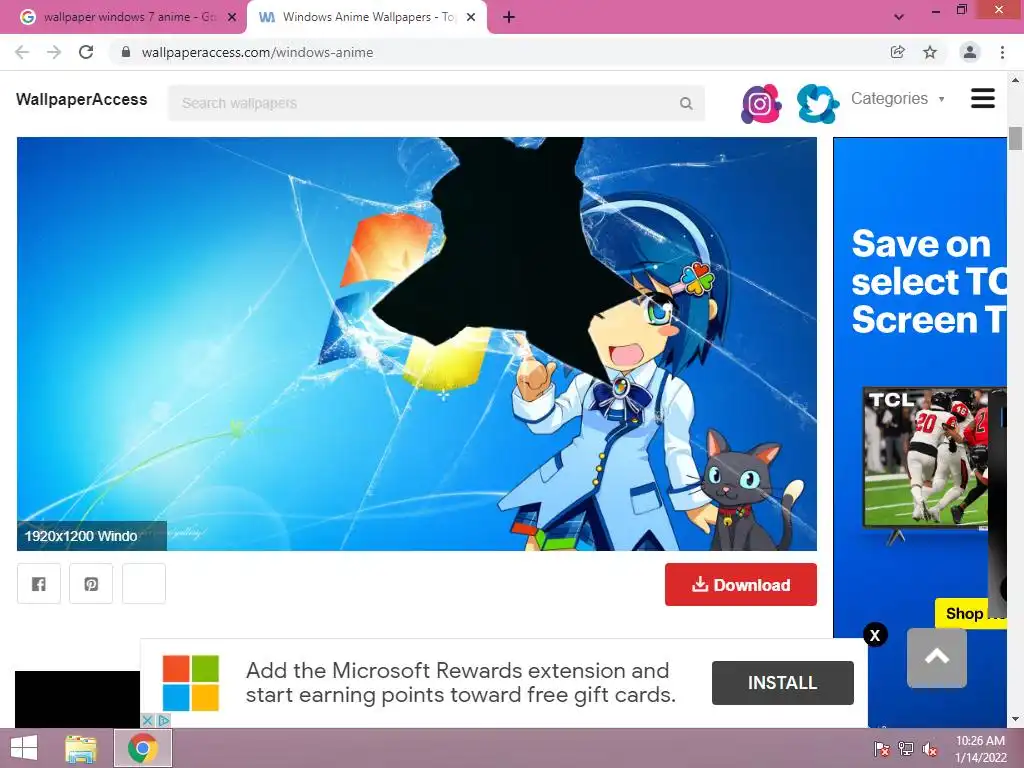This screenshot has width=1024, height=768.
Task: Bookmark this page with star
Action: point(930,52)
